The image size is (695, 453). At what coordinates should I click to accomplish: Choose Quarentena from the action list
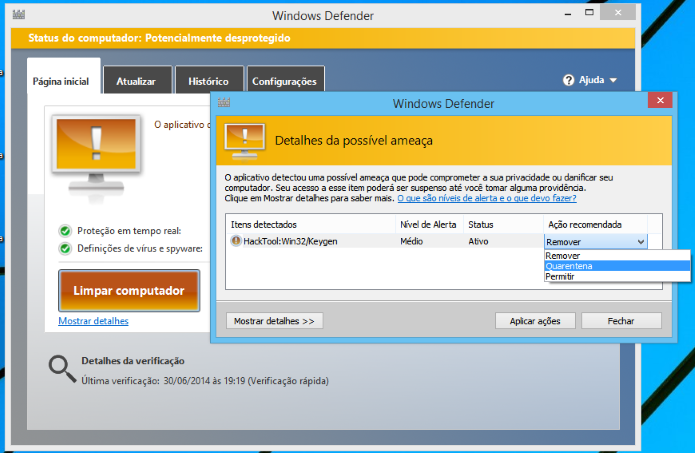(617, 266)
